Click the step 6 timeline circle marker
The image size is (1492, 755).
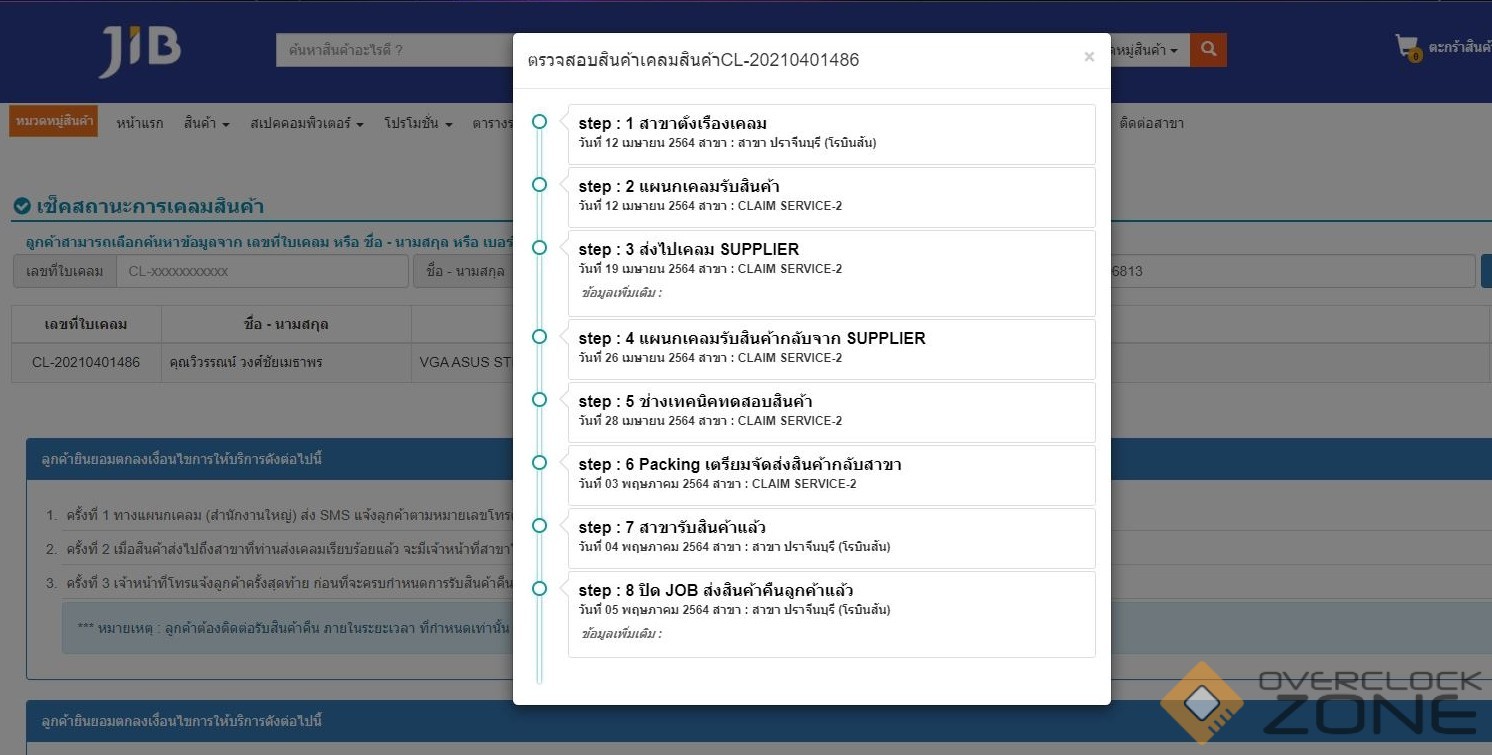(539, 463)
